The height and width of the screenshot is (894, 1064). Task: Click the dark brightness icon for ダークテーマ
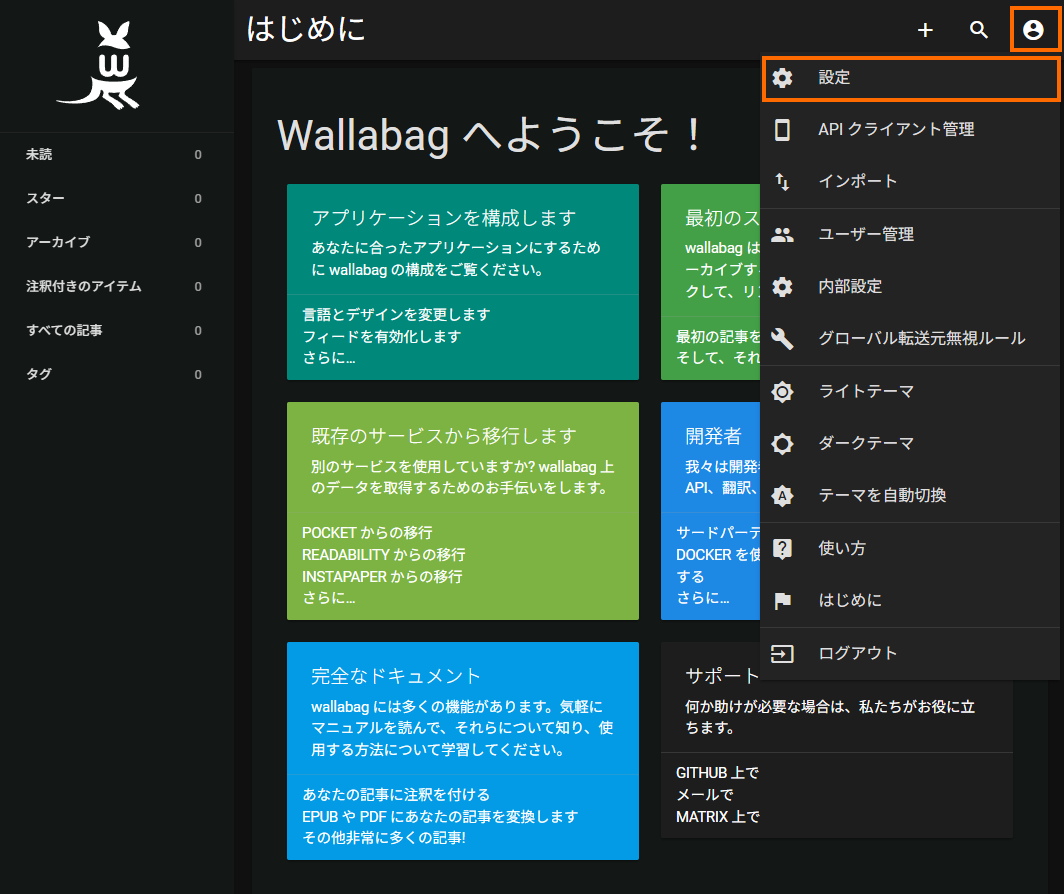tap(782, 444)
